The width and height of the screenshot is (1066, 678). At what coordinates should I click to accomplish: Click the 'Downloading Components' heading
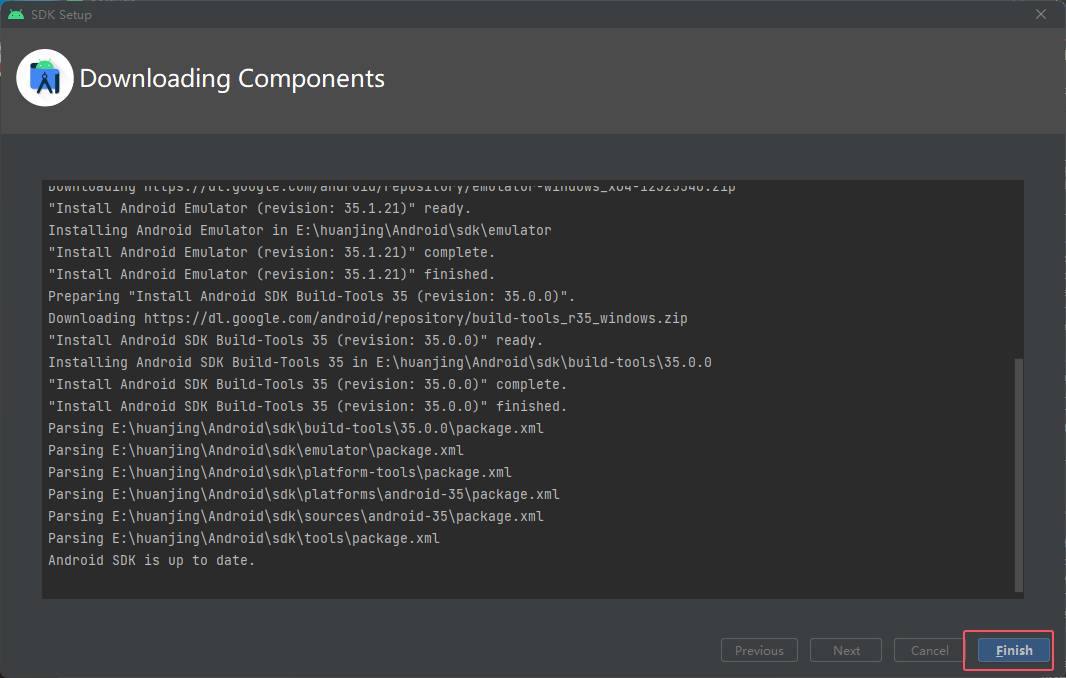coord(232,79)
